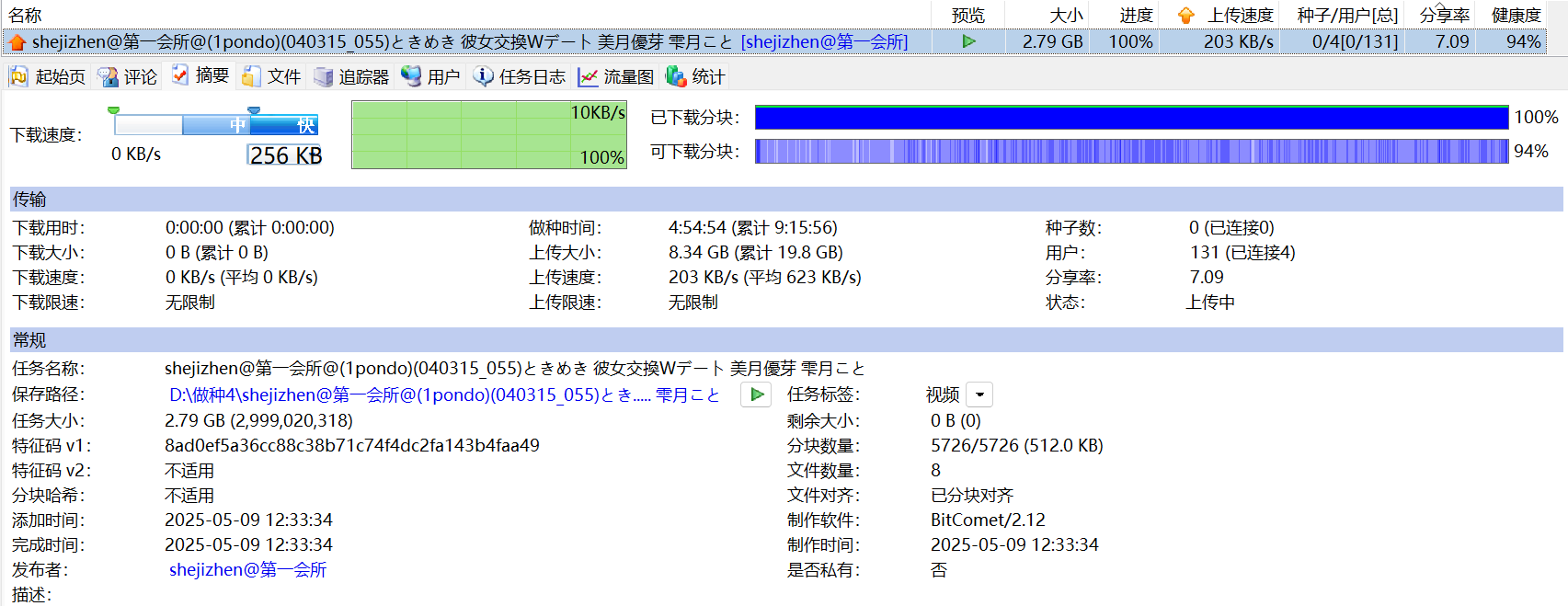Click the BitComet/2.12 value
The height and width of the screenshot is (606, 1568).
pyautogui.click(x=988, y=520)
